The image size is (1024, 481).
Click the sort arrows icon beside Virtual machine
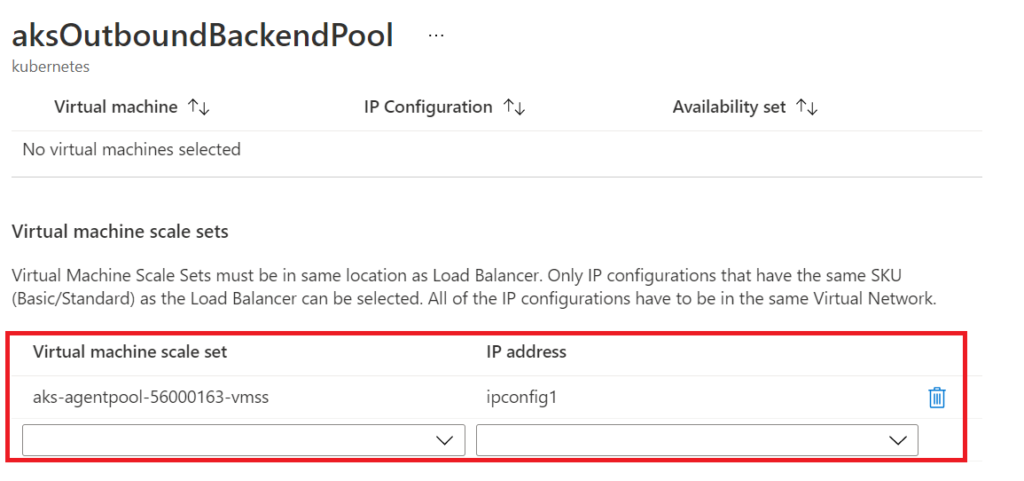[x=199, y=107]
